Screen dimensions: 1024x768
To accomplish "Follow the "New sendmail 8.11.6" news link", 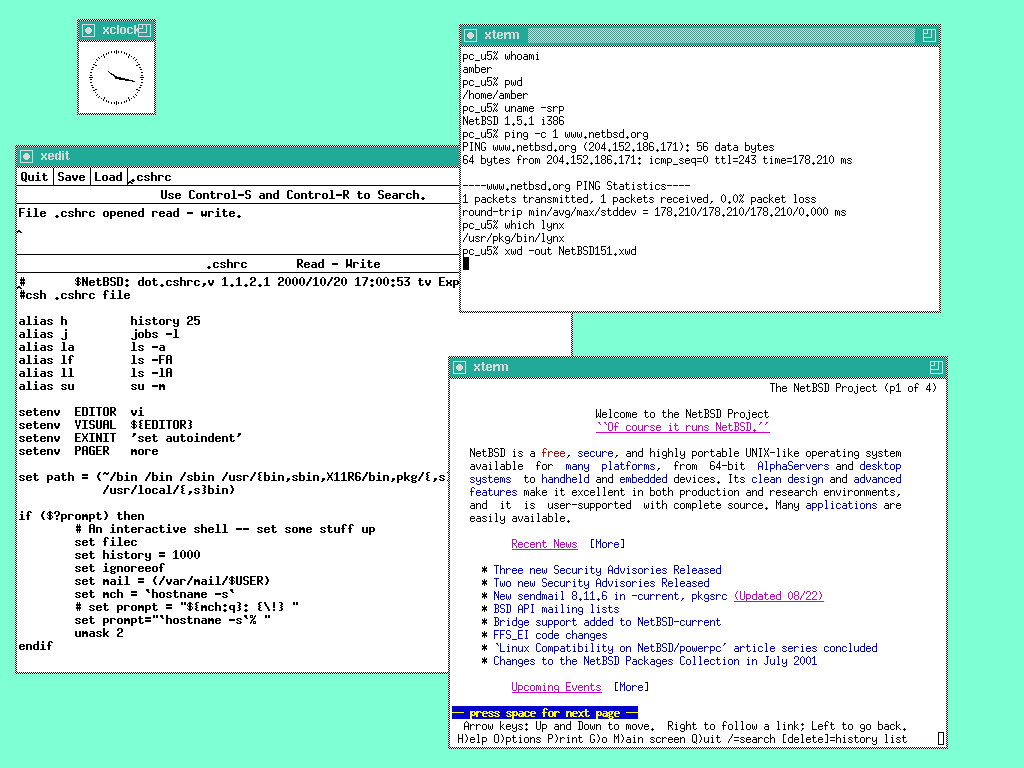I will [610, 596].
